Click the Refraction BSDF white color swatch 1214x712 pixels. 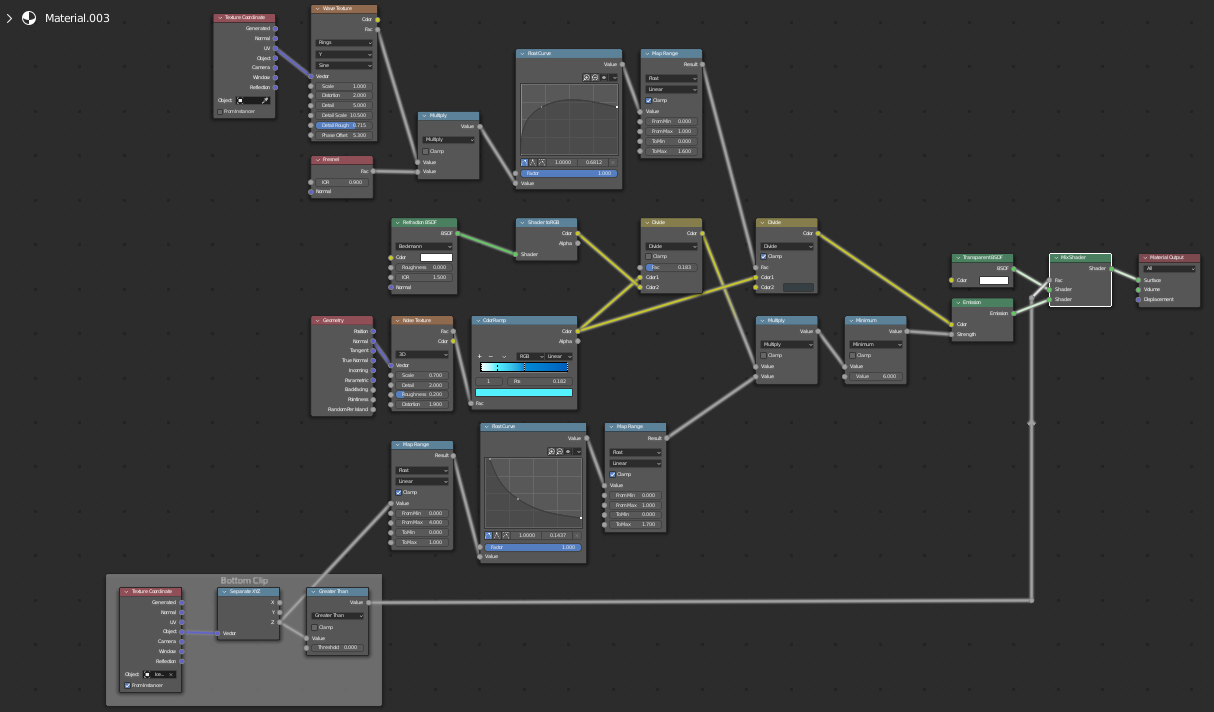tap(436, 257)
